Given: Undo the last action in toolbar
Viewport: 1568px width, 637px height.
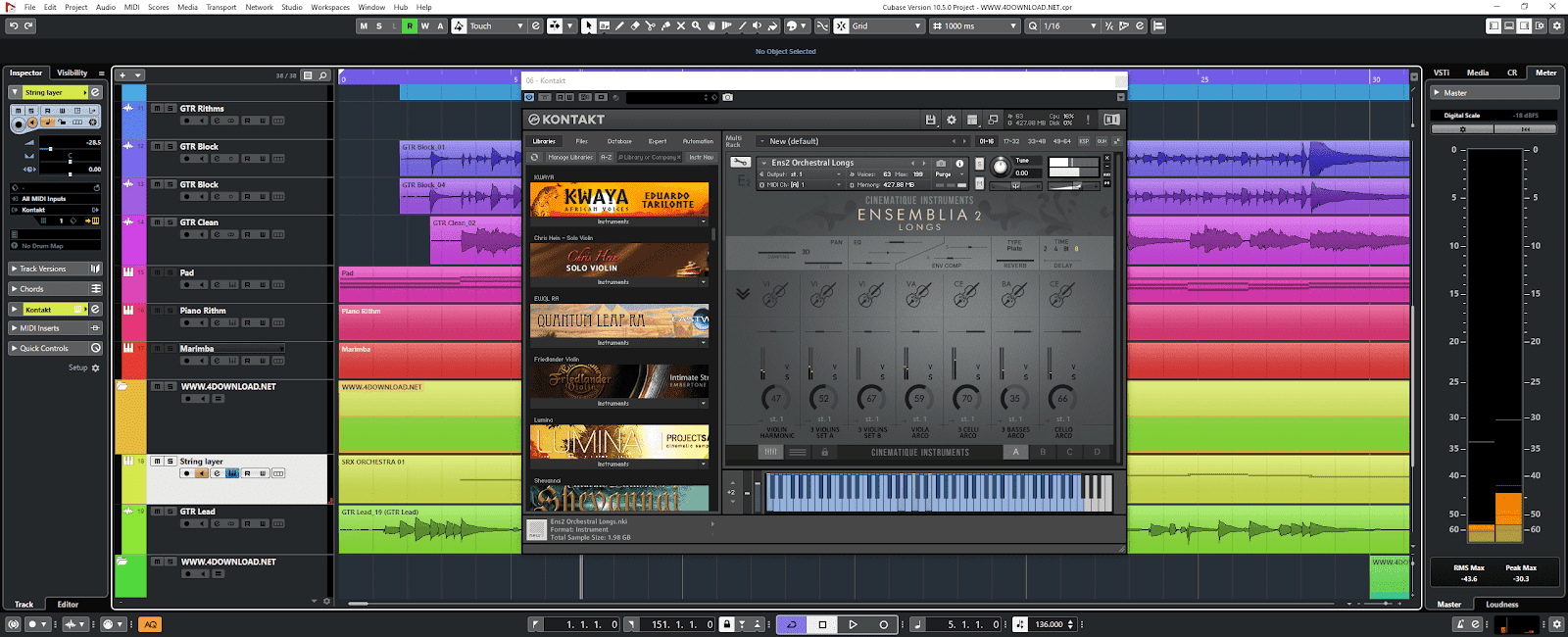Looking at the screenshot, I should tap(13, 25).
